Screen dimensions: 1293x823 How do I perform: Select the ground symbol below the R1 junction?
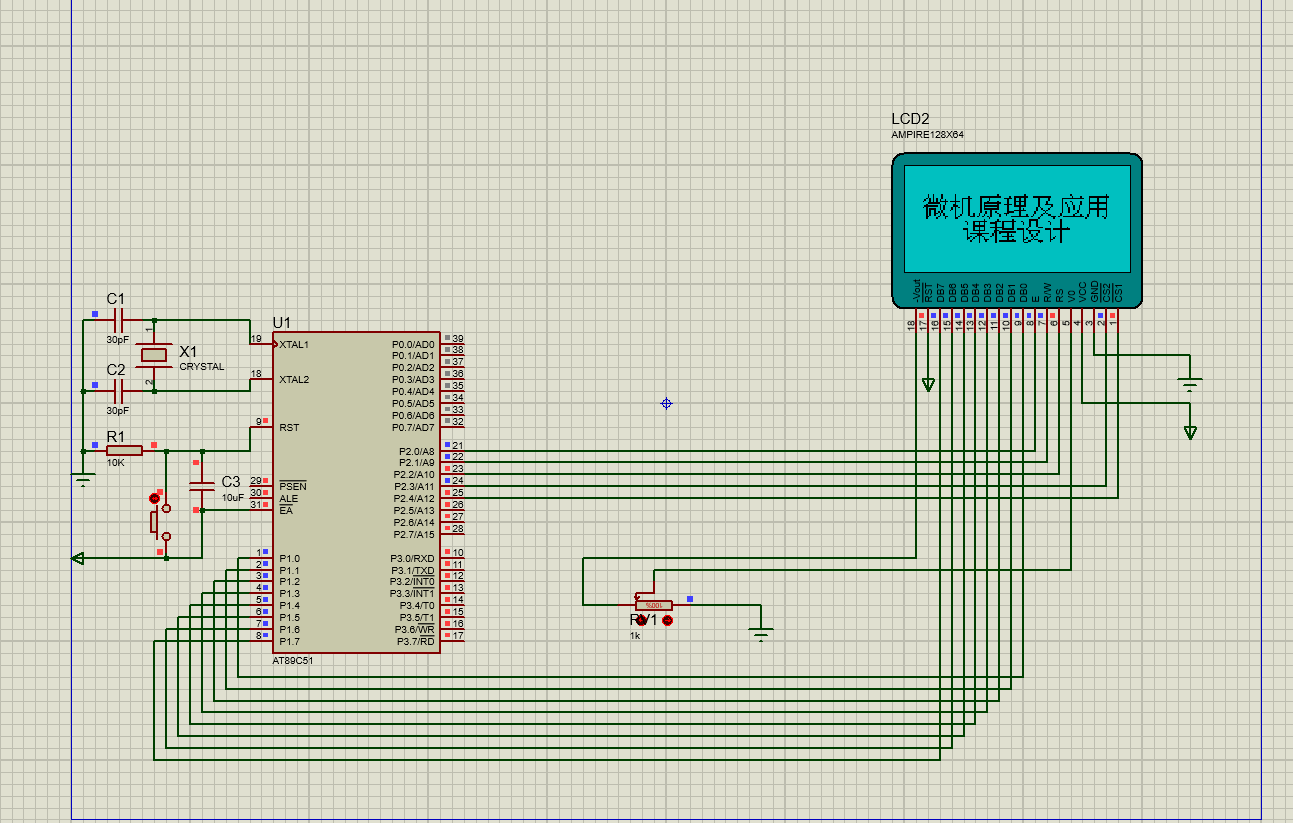click(x=83, y=481)
